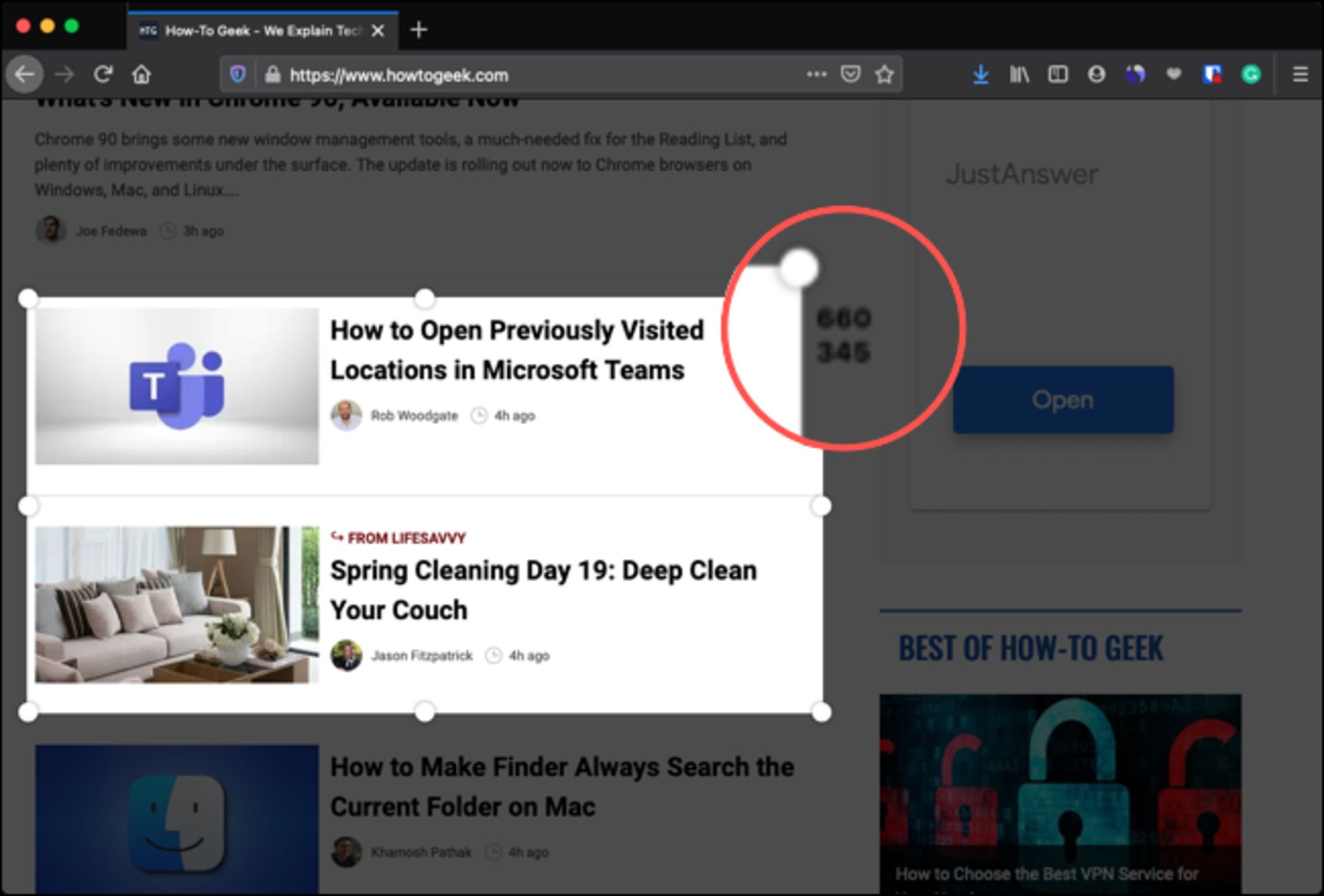
Task: Click the Chrome 90 article summary text
Action: point(411,165)
